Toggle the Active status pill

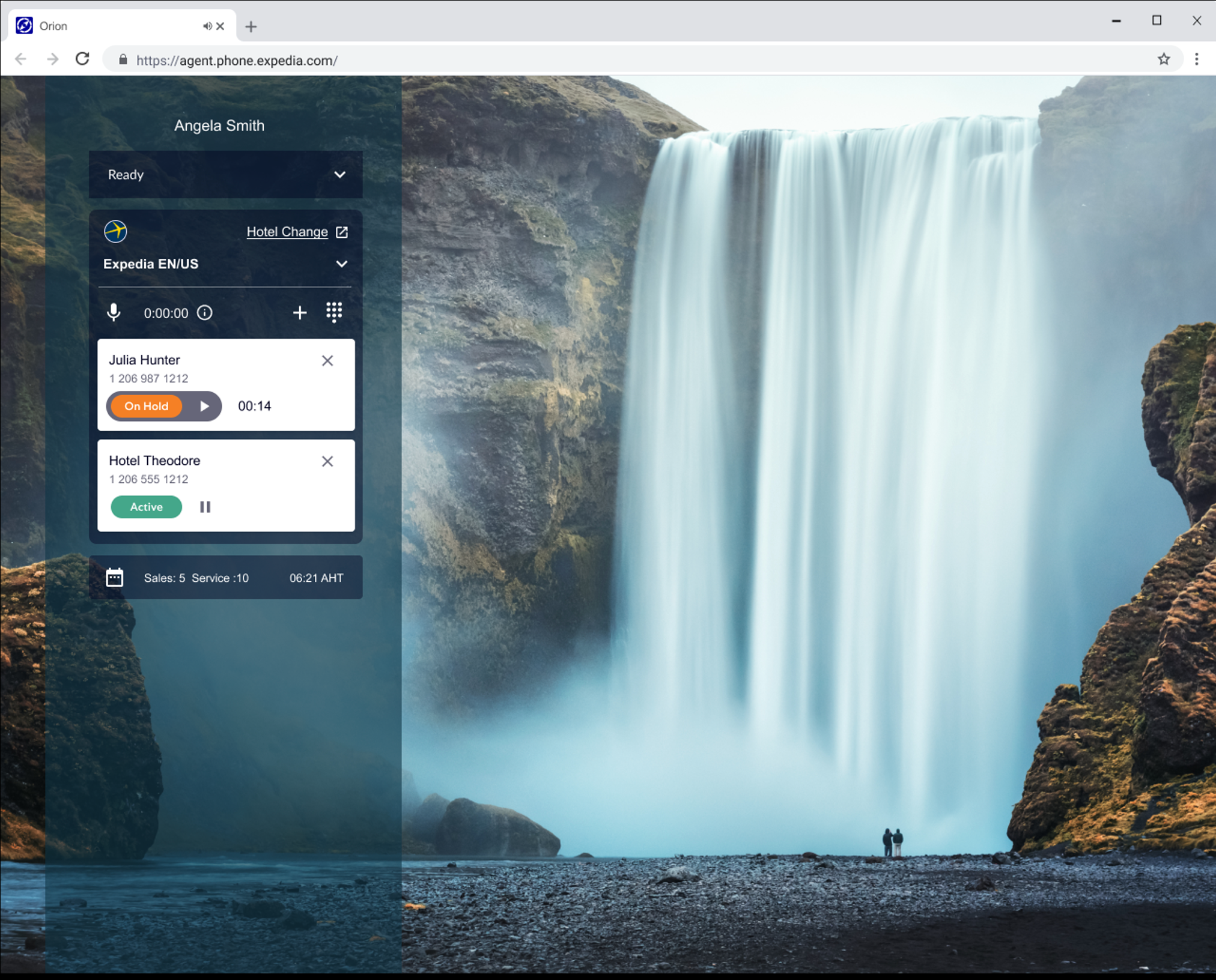click(x=147, y=507)
